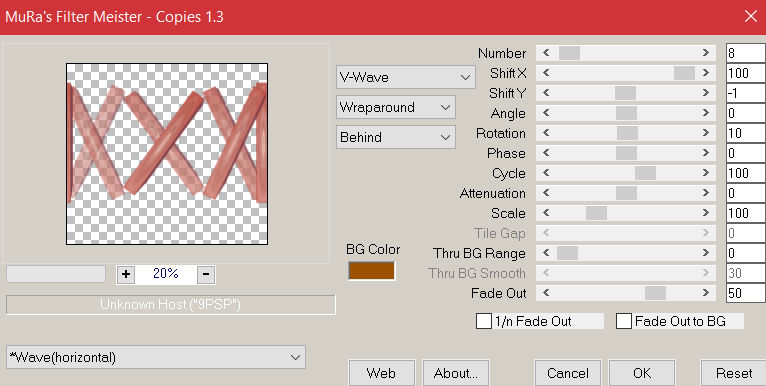Click the Attenuation right arrow
This screenshot has height=386, width=766.
[x=706, y=193]
